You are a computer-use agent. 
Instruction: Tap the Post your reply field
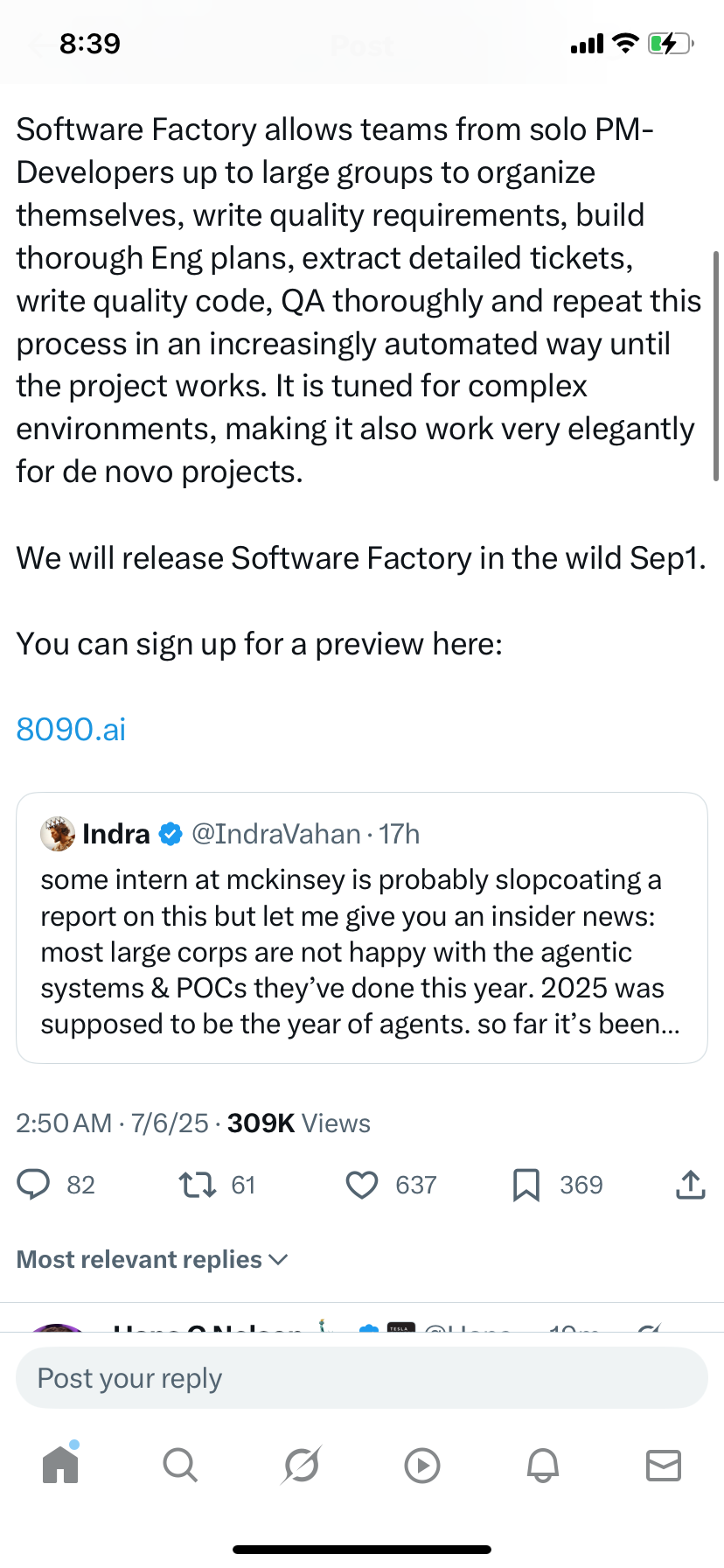point(361,1378)
